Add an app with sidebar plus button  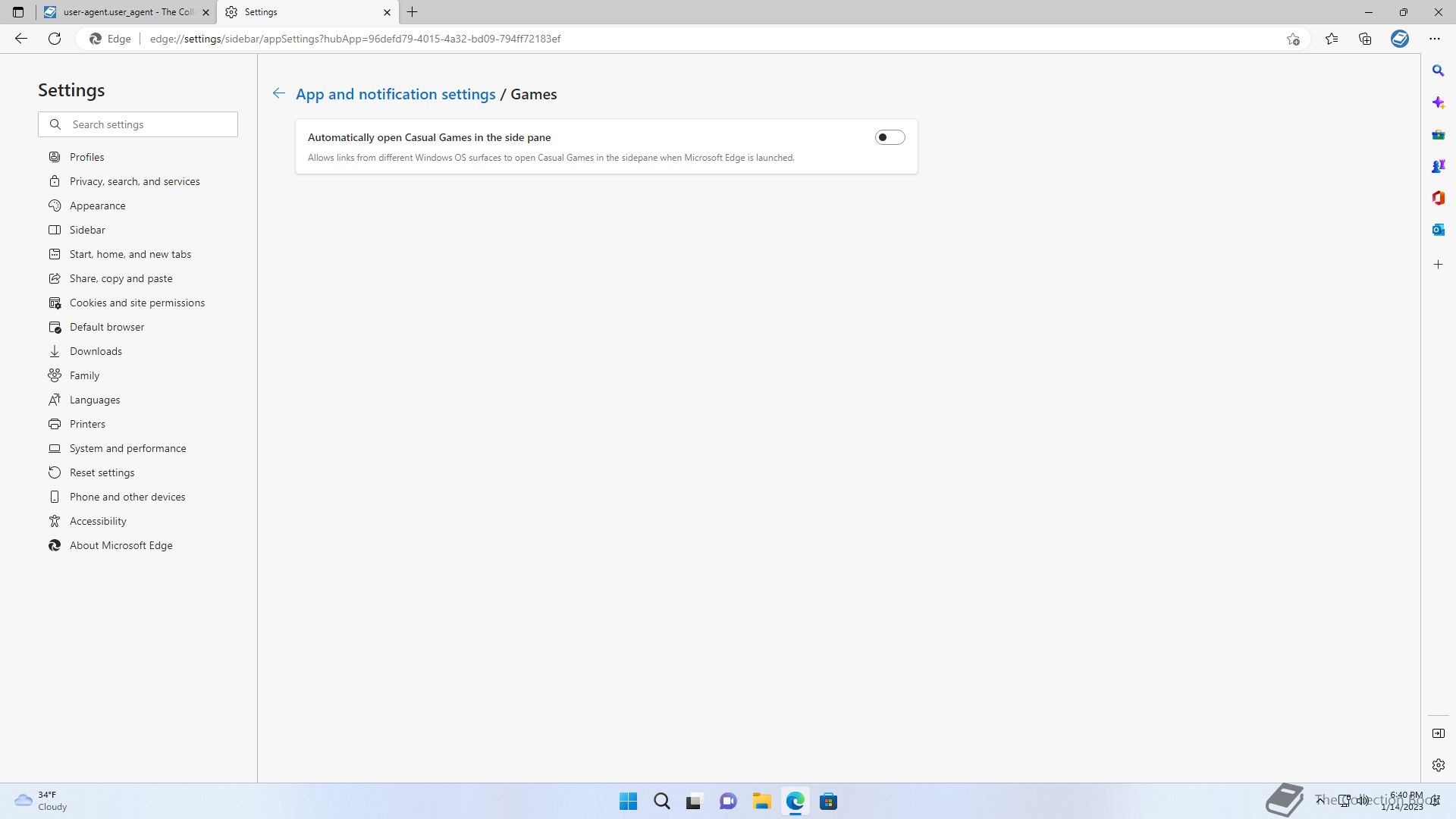tap(1438, 265)
